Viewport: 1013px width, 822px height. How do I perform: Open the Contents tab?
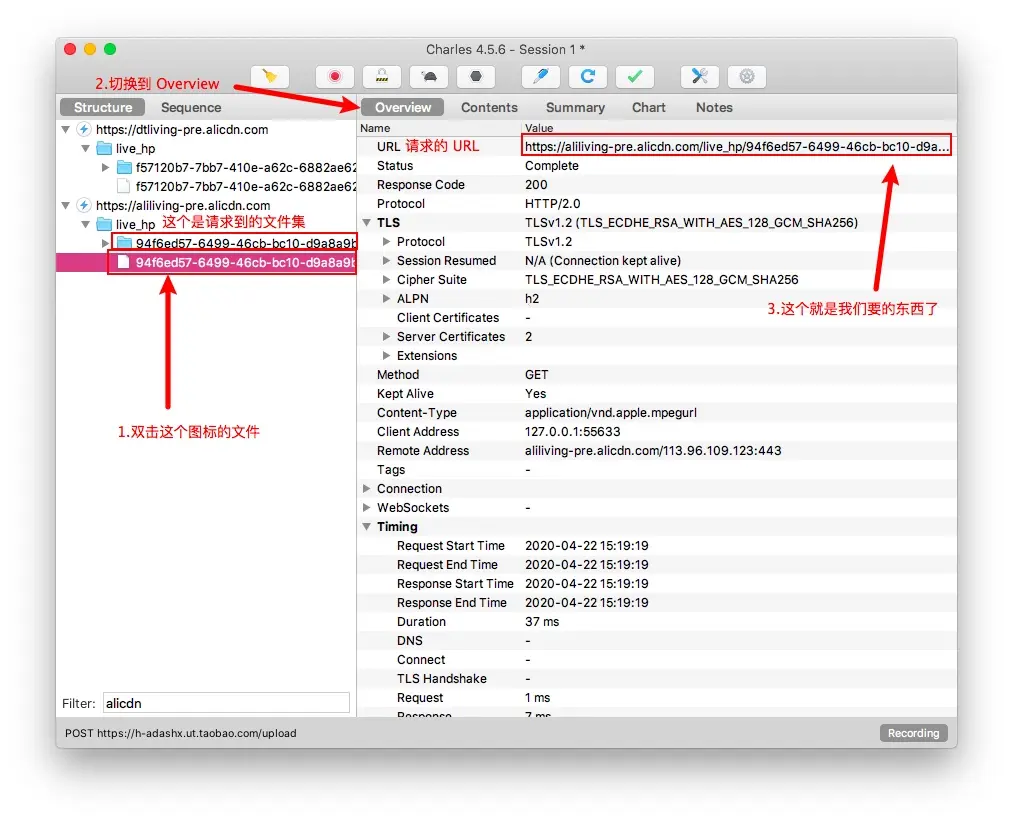pos(489,108)
